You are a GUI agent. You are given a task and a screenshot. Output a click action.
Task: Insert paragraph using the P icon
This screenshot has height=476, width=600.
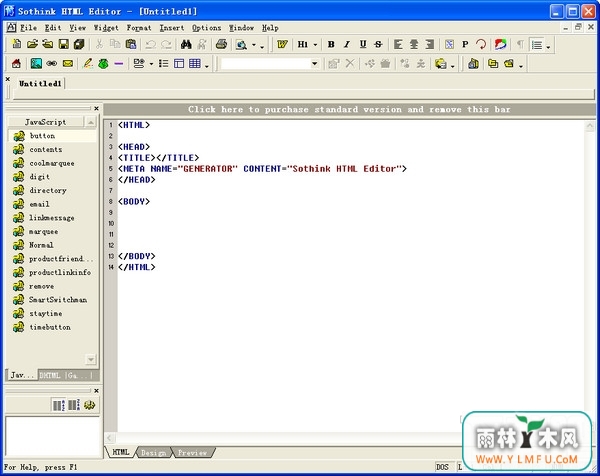click(x=465, y=44)
